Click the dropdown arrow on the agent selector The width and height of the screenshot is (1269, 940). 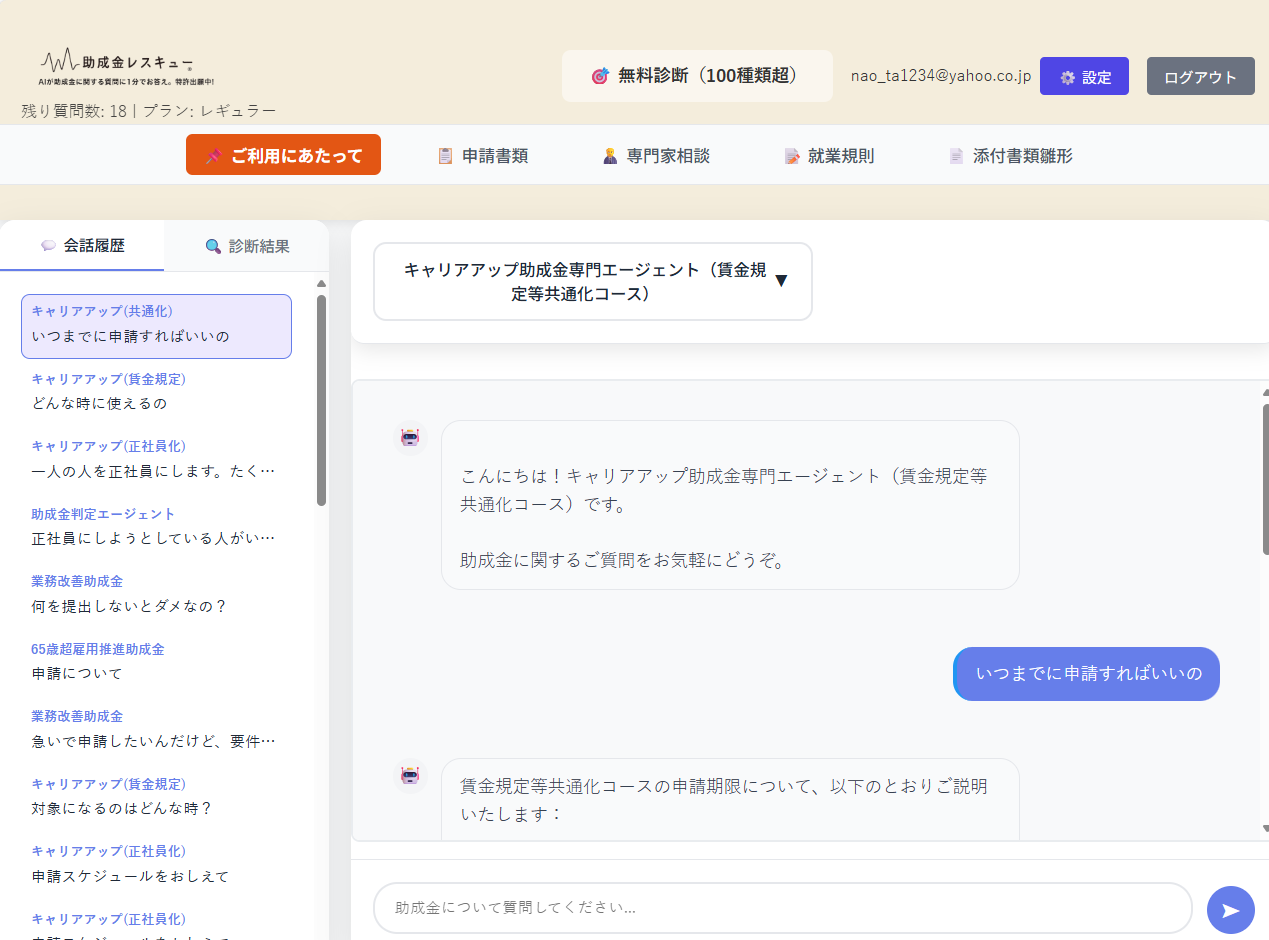point(781,281)
